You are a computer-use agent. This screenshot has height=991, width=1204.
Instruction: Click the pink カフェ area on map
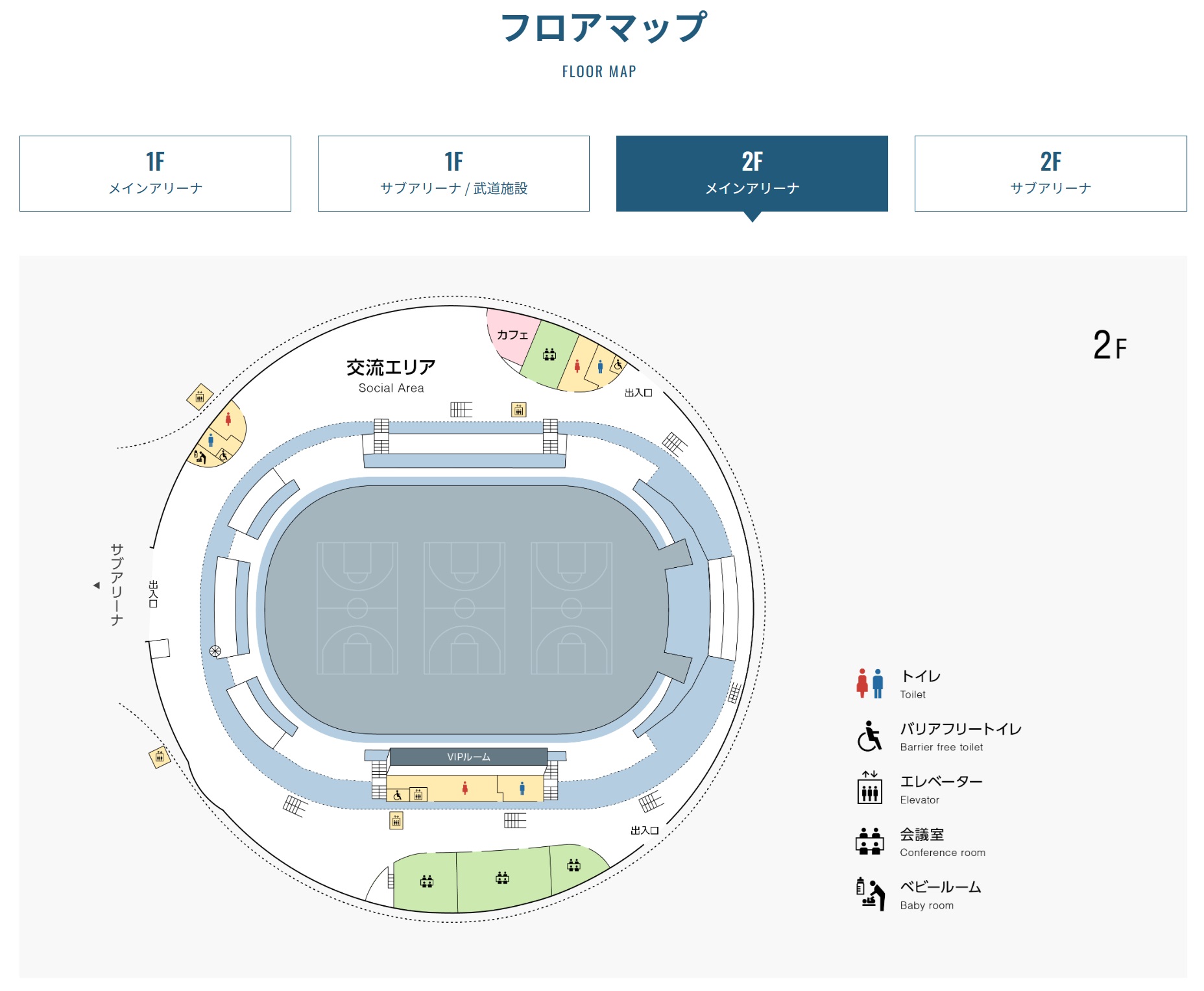click(512, 336)
